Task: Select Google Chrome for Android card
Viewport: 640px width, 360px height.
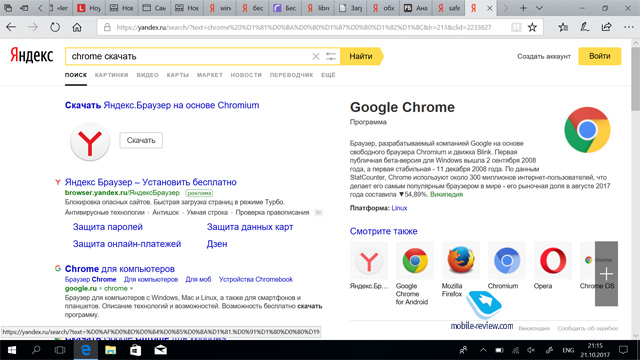Action: [x=415, y=273]
